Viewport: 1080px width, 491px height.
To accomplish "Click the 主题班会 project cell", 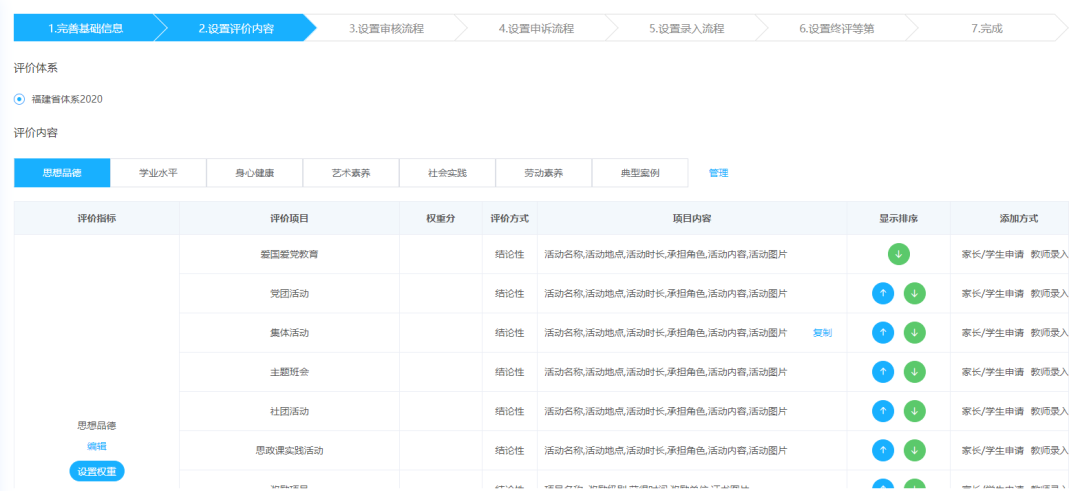I will (x=289, y=372).
